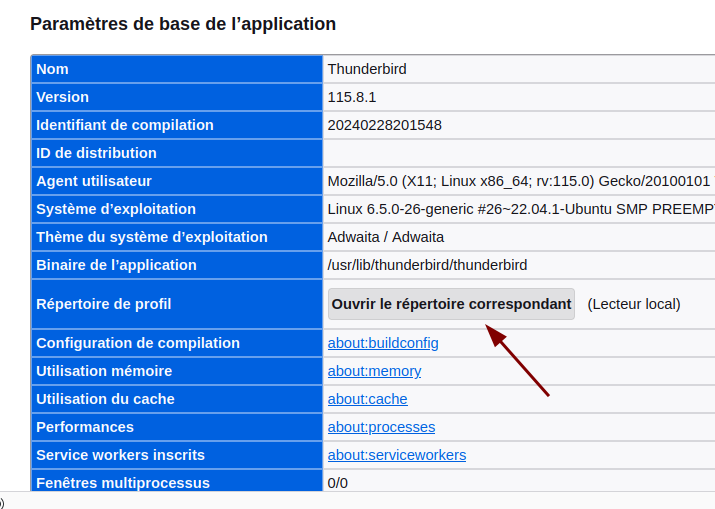
Task: Click the /usr/lib/thunderbird/thunderbird binary path
Action: (427, 265)
